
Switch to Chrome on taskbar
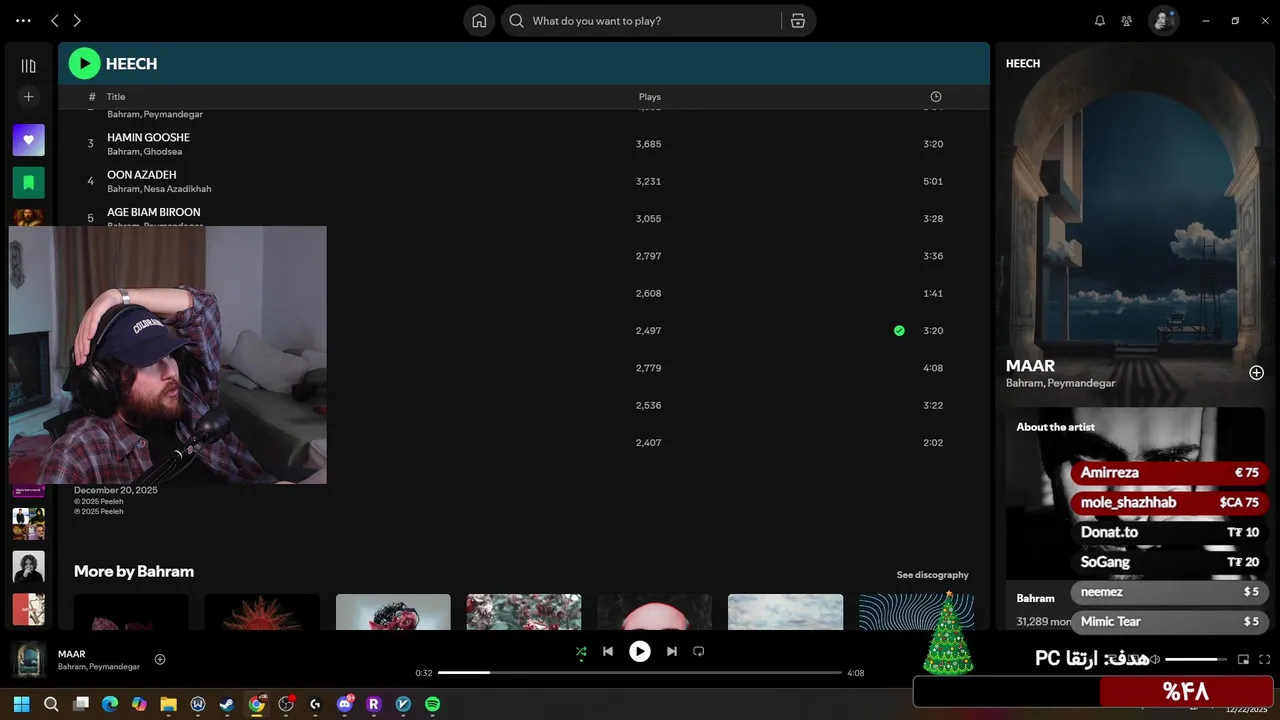[257, 704]
